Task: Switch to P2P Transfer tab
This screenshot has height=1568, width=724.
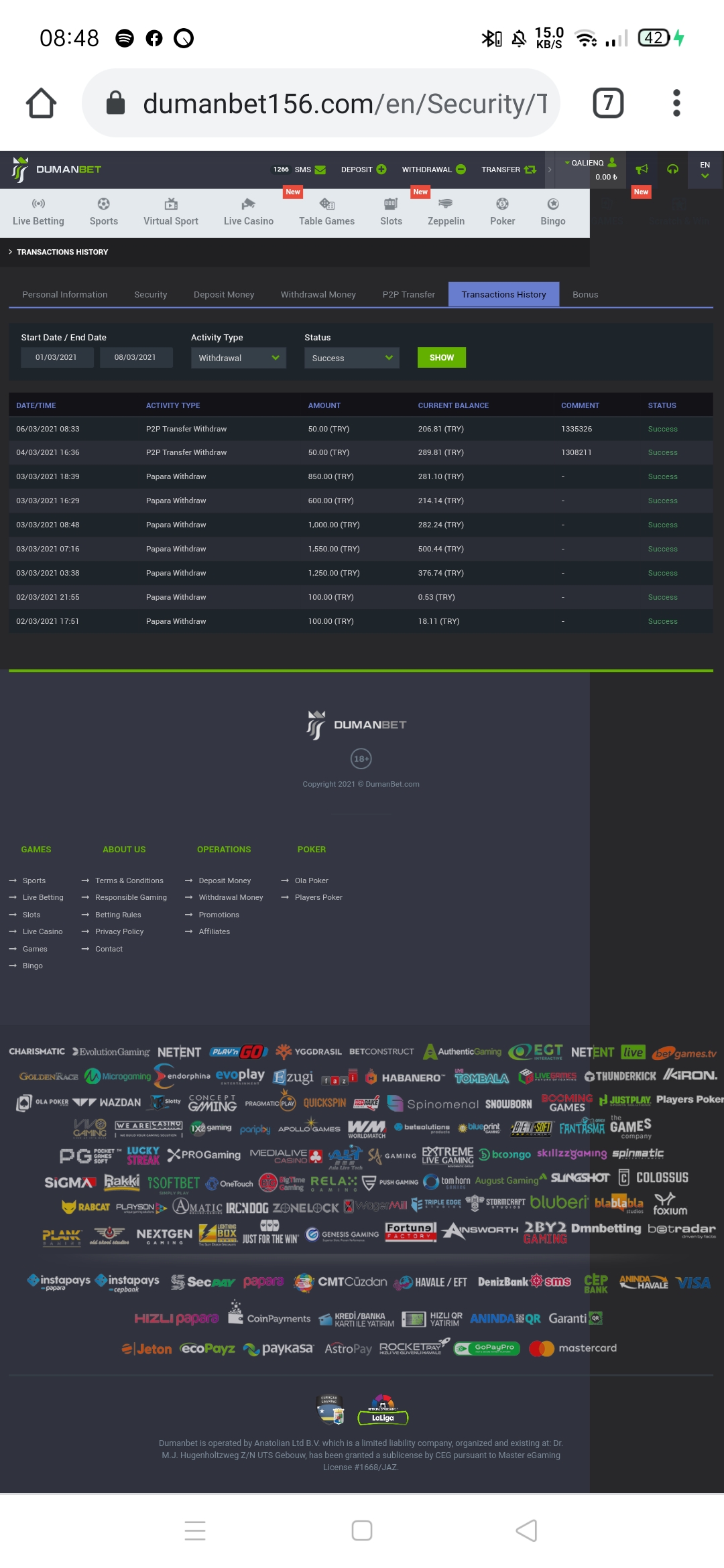Action: (x=409, y=294)
